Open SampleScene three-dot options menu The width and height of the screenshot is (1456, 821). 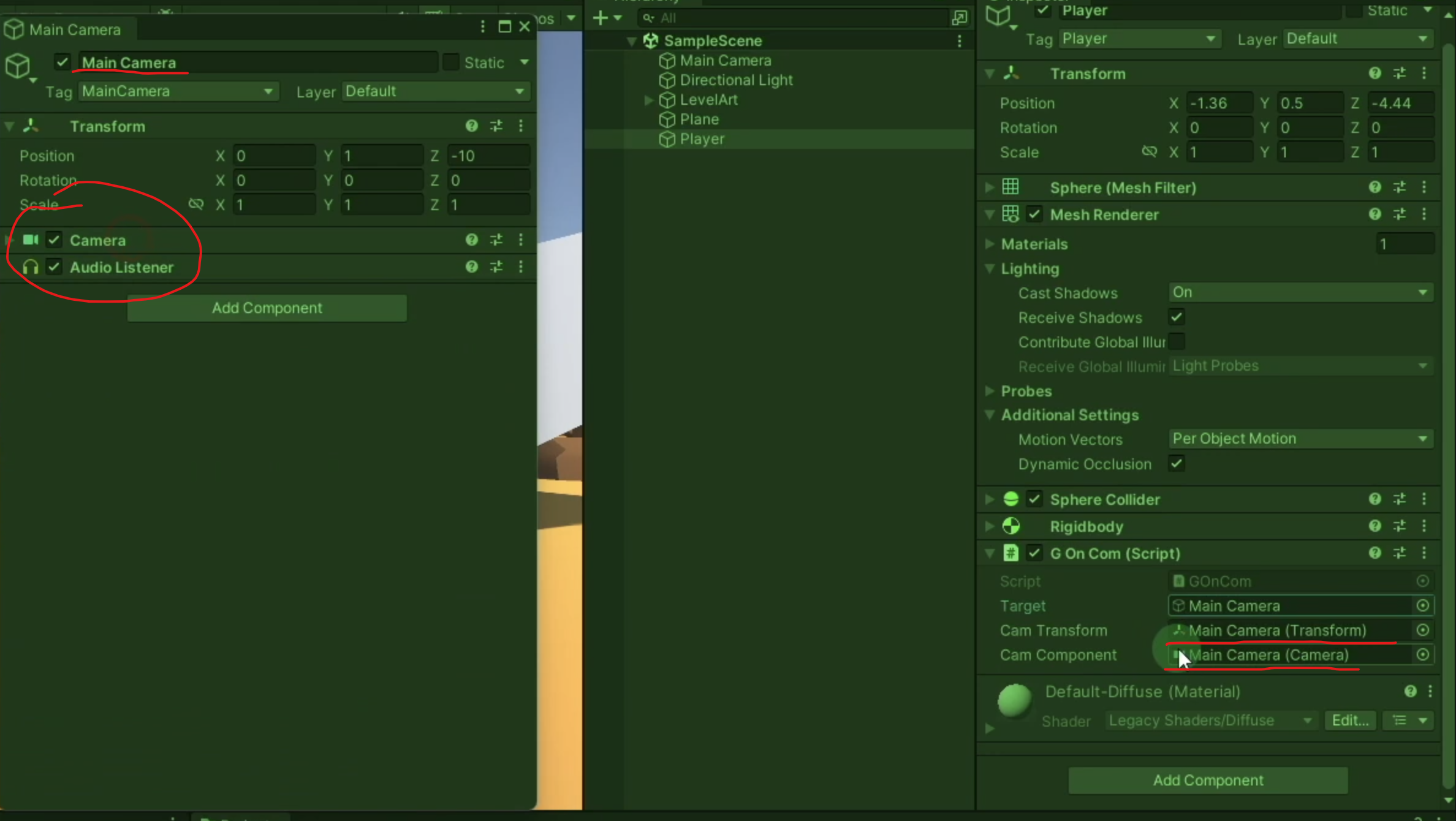[x=960, y=41]
